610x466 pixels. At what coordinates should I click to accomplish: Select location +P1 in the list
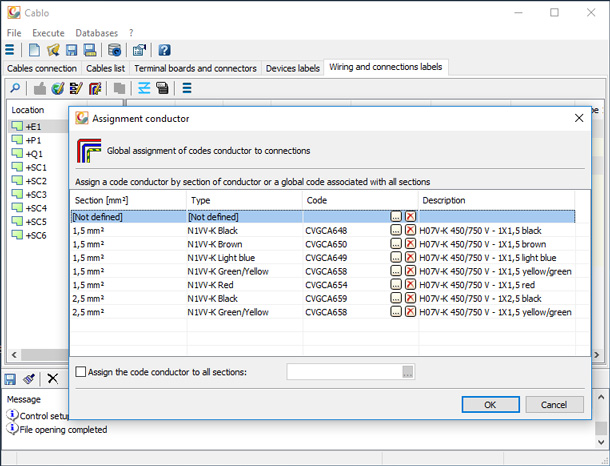(33, 140)
